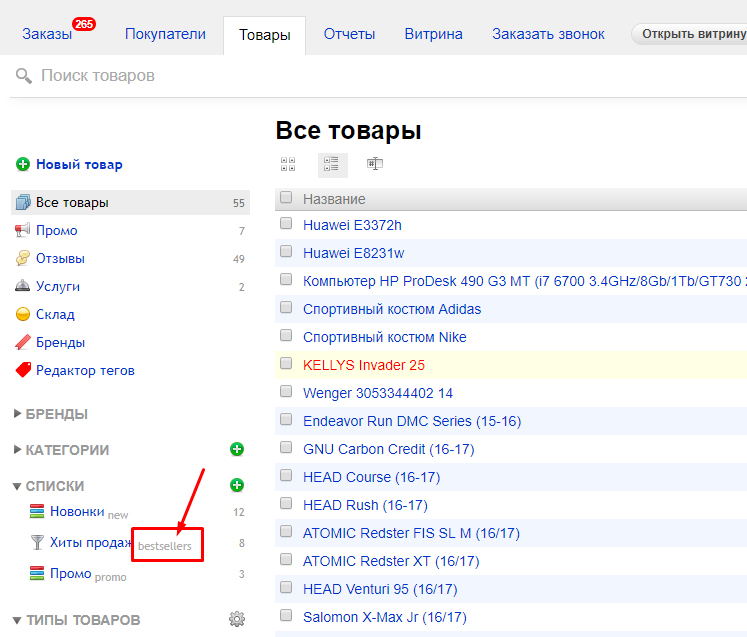Select the KELLYS Invader 25 checkbox
The height and width of the screenshot is (637, 747).
click(286, 364)
